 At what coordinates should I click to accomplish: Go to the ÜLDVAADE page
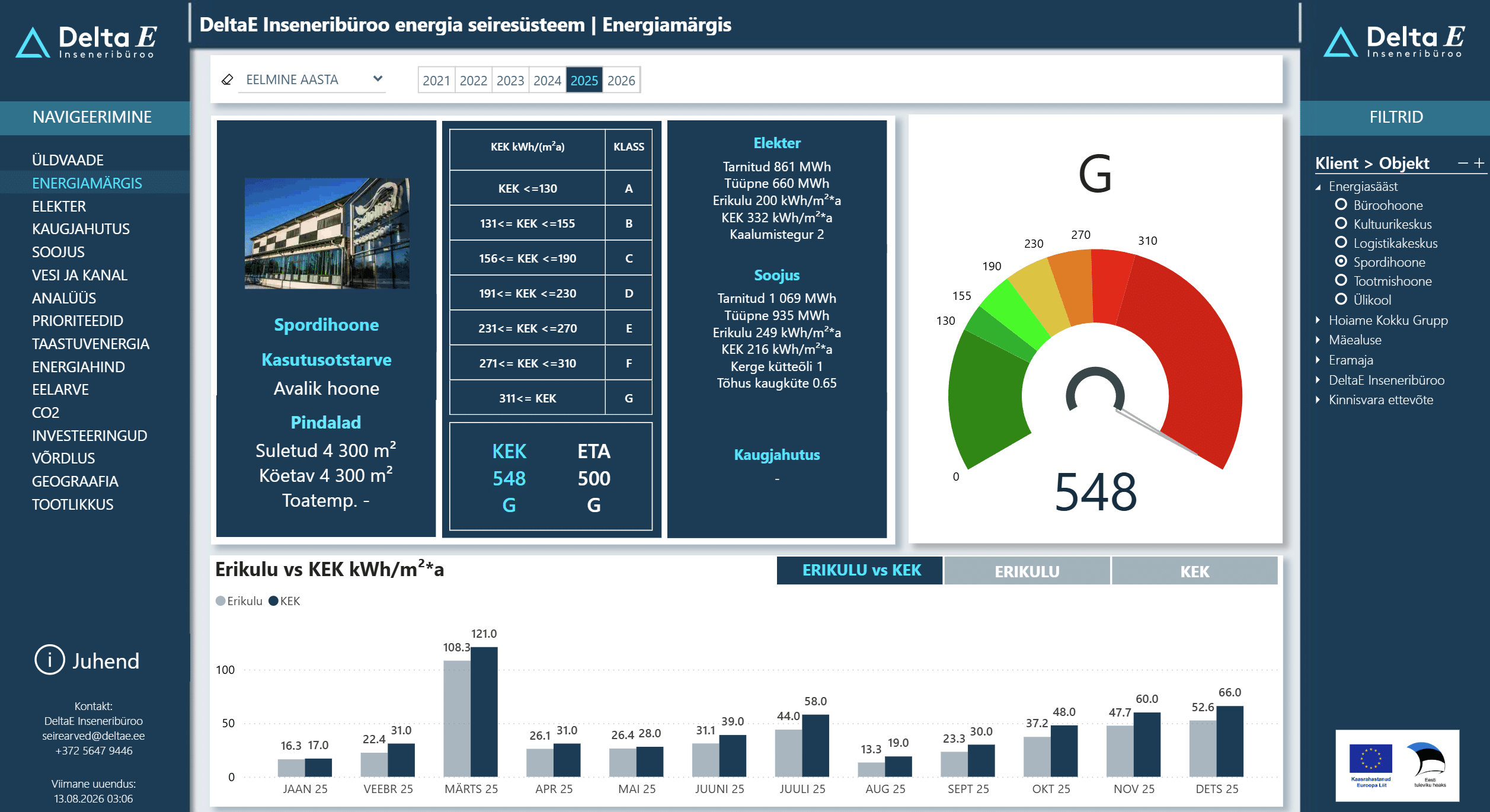point(68,160)
